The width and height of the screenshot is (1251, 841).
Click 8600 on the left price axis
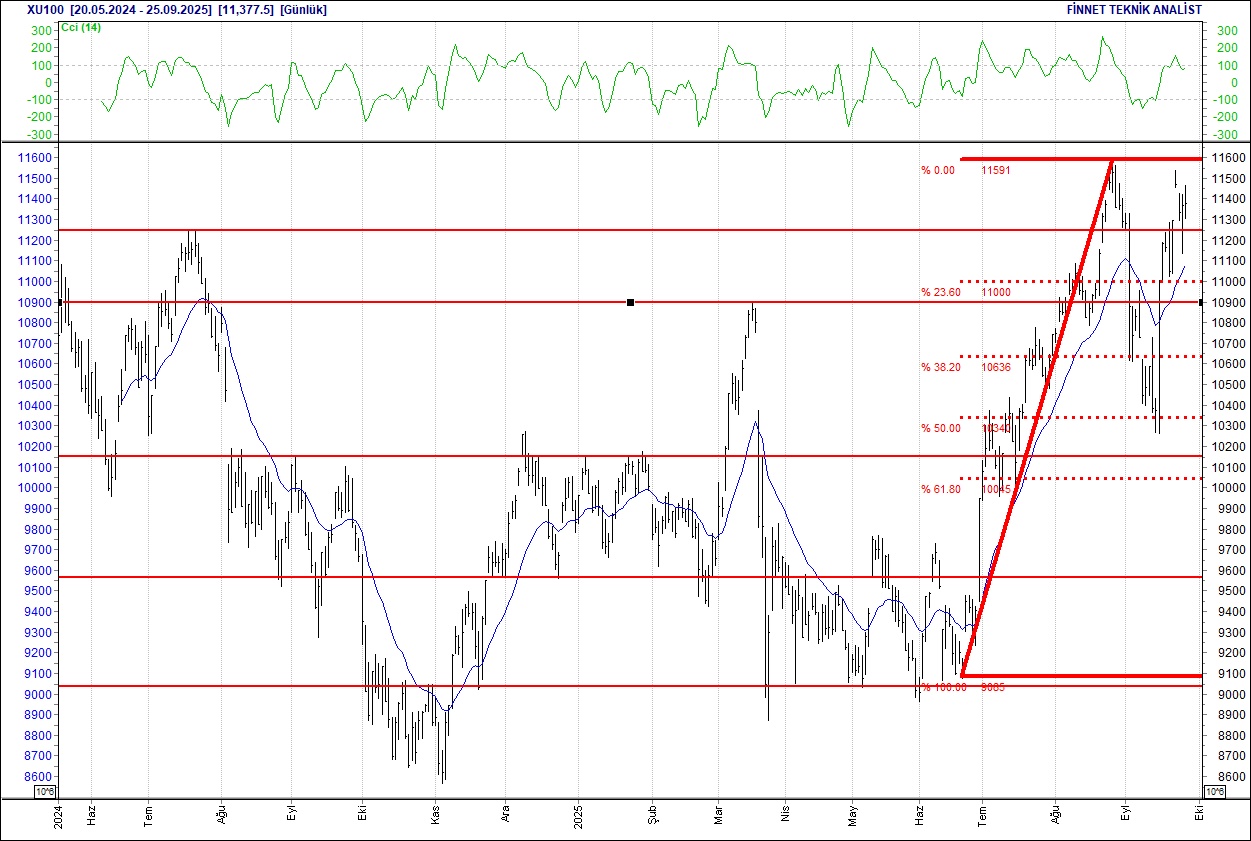coord(38,777)
